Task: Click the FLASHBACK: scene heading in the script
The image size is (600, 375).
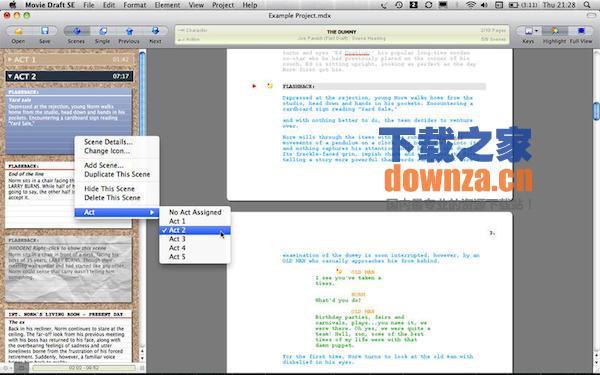Action: (298, 86)
